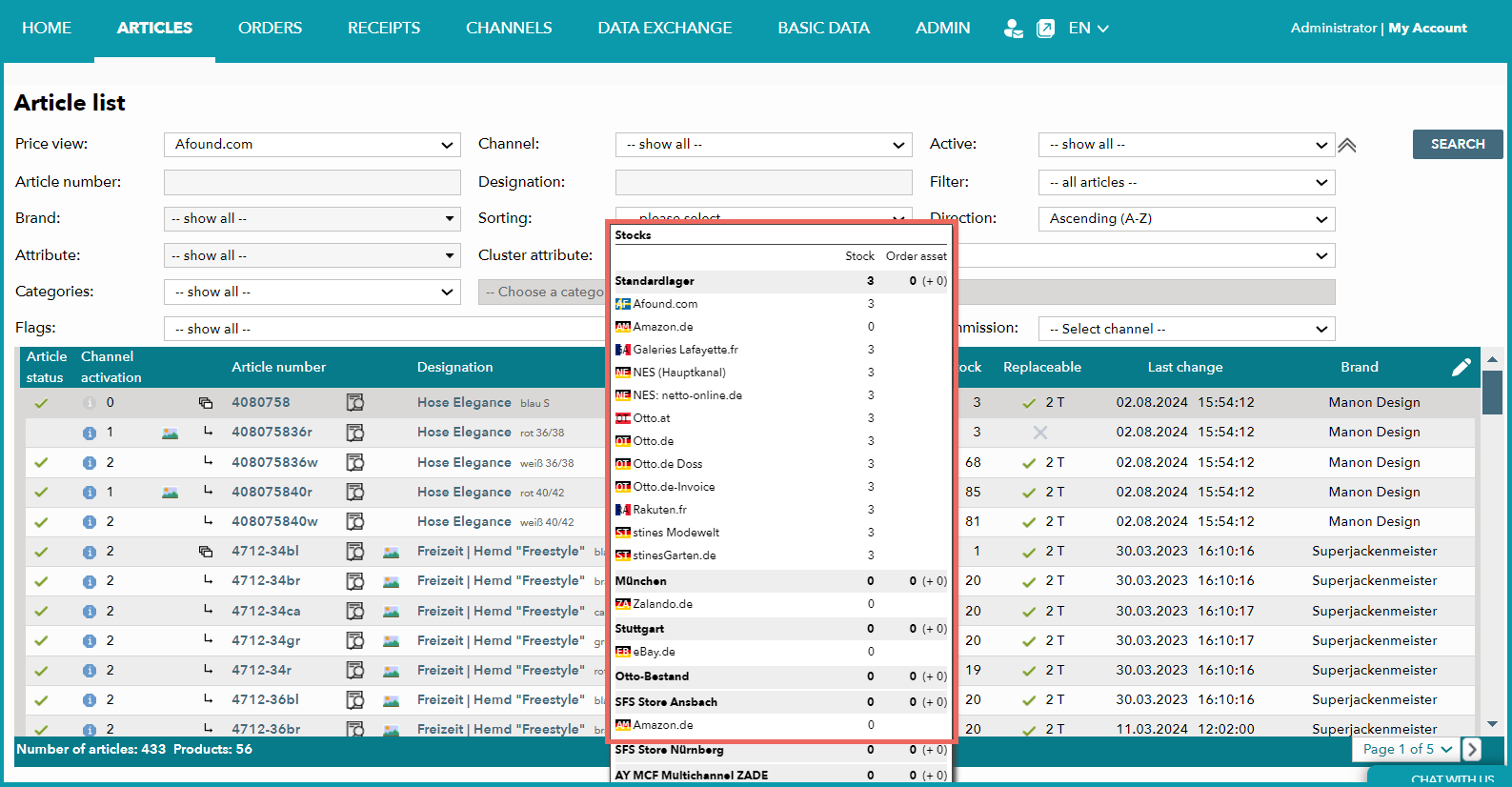The height and width of the screenshot is (787, 1512).
Task: Click info icon in row 4712-34br
Action: click(x=90, y=581)
